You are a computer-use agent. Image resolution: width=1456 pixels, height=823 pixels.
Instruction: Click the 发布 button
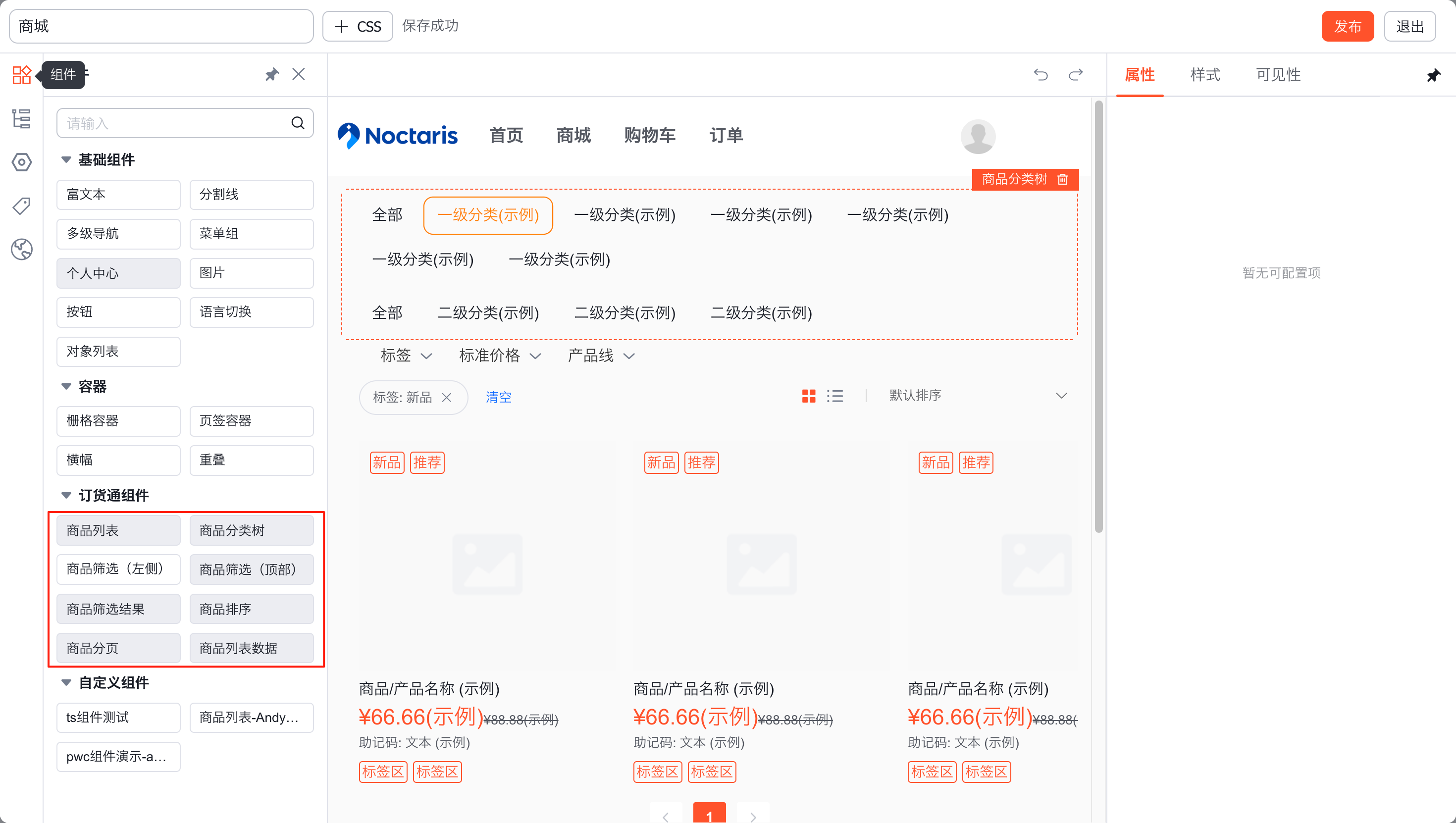(x=1347, y=26)
